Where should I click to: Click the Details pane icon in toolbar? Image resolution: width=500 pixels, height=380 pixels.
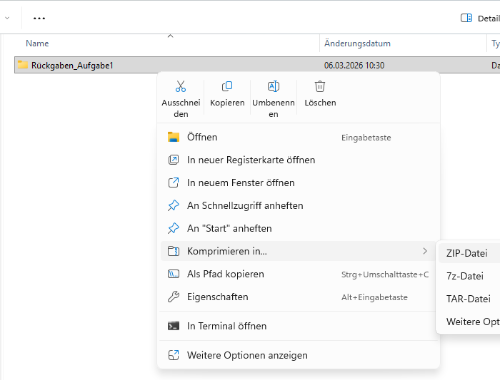click(x=466, y=18)
